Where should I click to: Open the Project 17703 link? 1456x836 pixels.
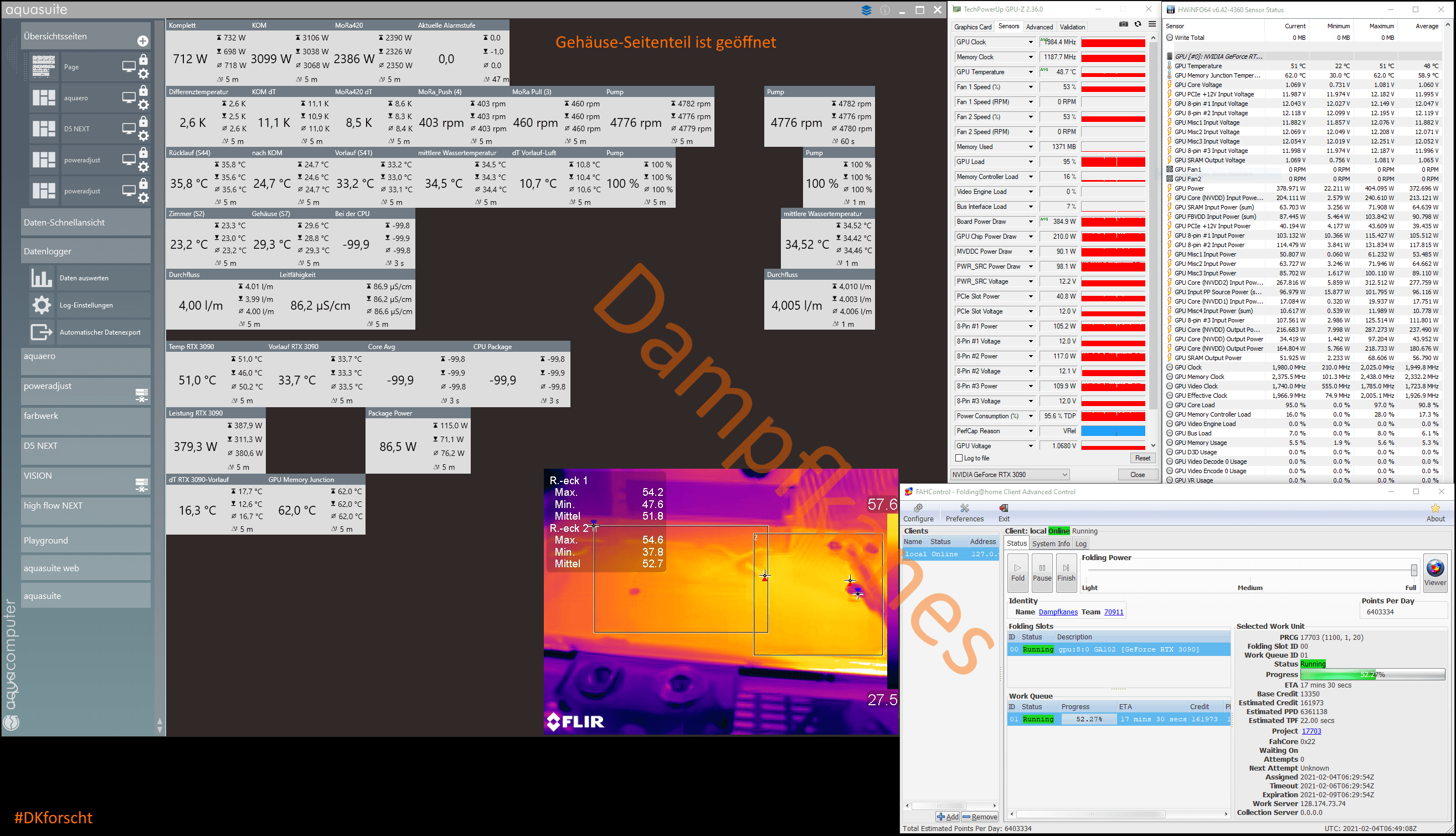click(1311, 731)
